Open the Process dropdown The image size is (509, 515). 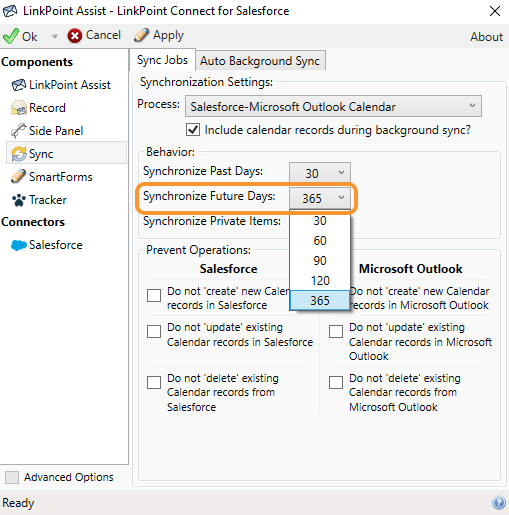point(333,106)
